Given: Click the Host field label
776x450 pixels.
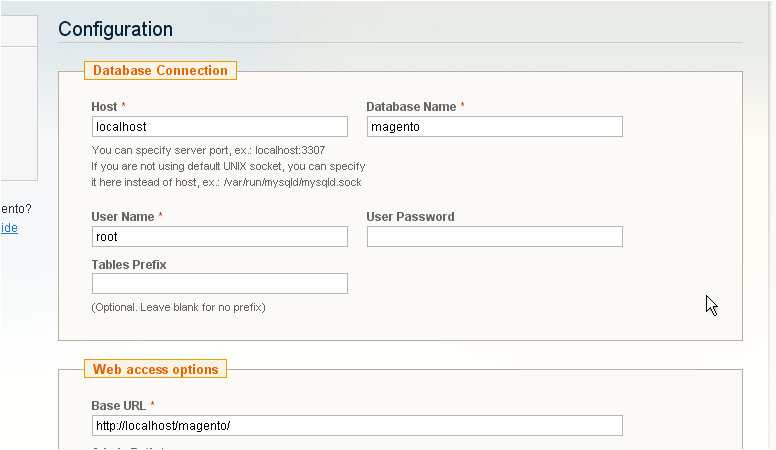Looking at the screenshot, I should coord(104,107).
